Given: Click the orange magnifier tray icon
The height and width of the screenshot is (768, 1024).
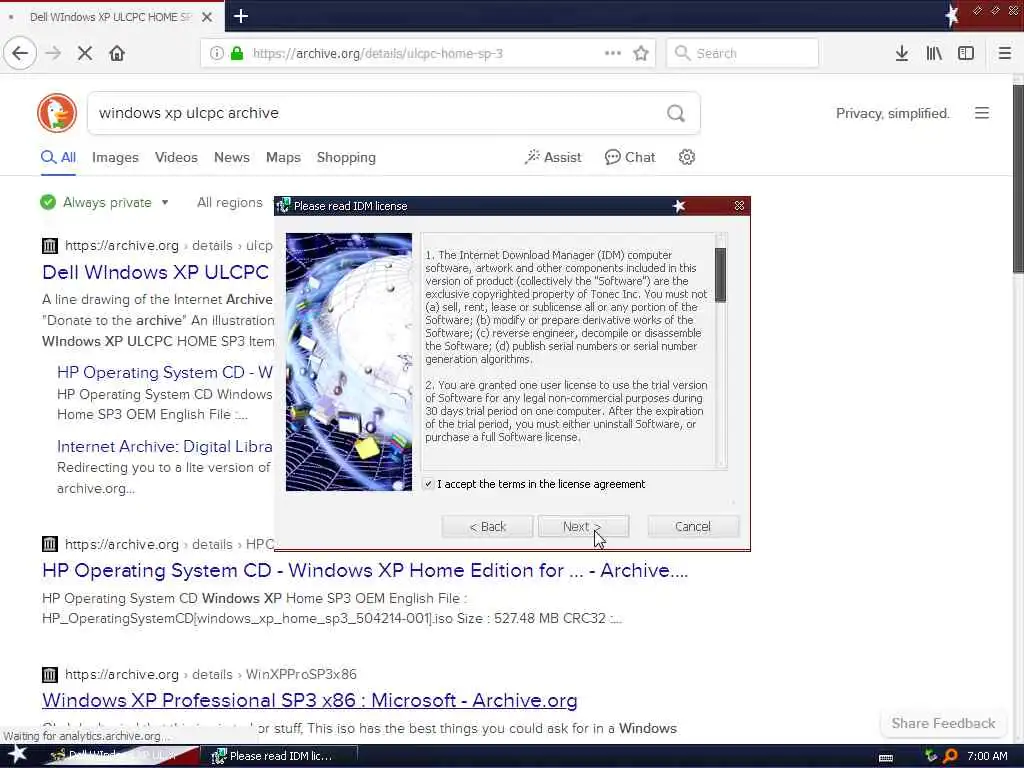Looking at the screenshot, I should pos(950,756).
